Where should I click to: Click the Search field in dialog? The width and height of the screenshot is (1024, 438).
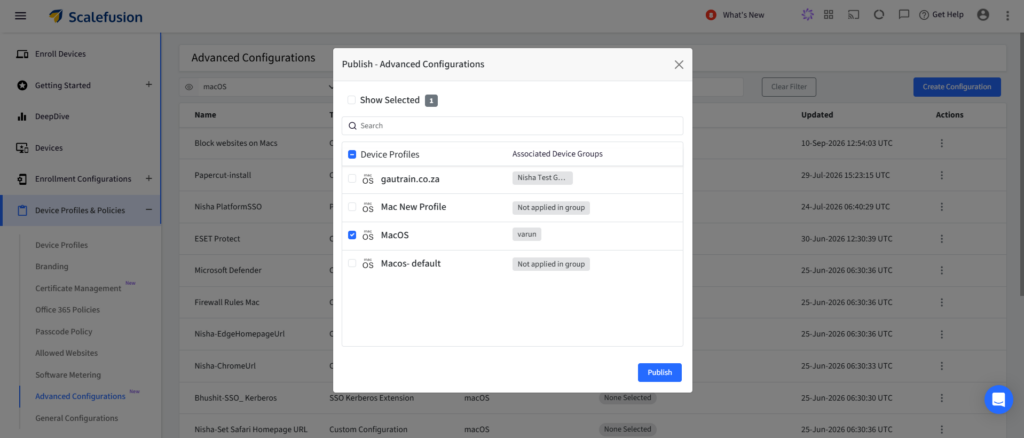tap(513, 125)
